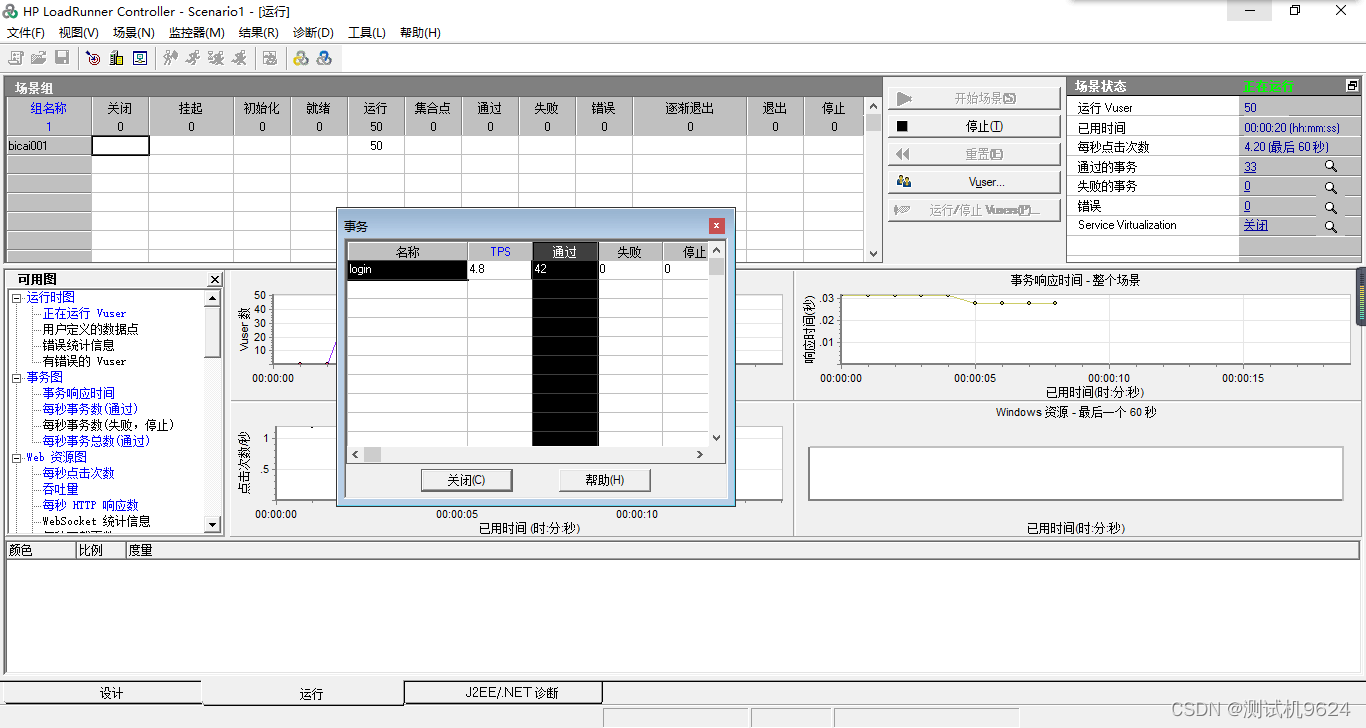Click the magnifier in the 错误 row

[1331, 207]
